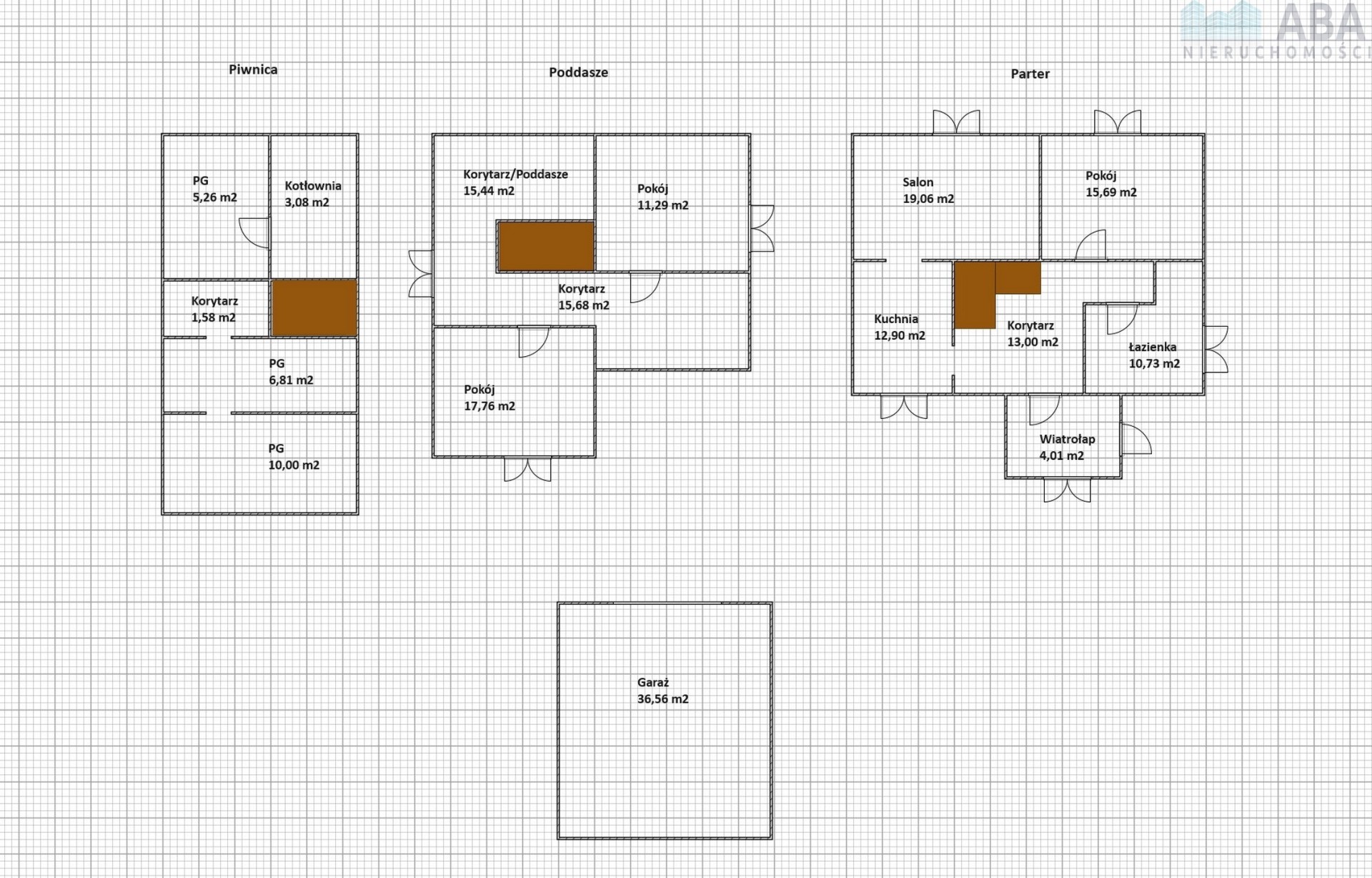This screenshot has width=1372, height=878.
Task: Select the Poddasze floor title
Action: [578, 72]
